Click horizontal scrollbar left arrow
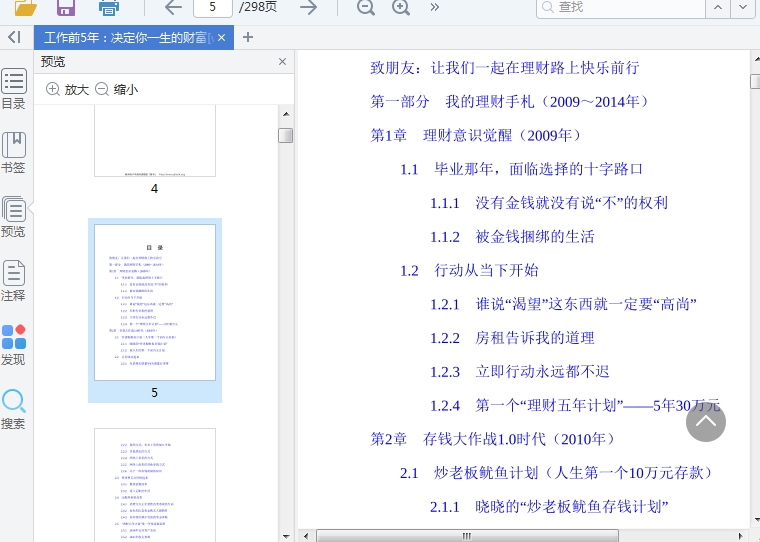Image resolution: width=760 pixels, height=542 pixels. pos(306,536)
